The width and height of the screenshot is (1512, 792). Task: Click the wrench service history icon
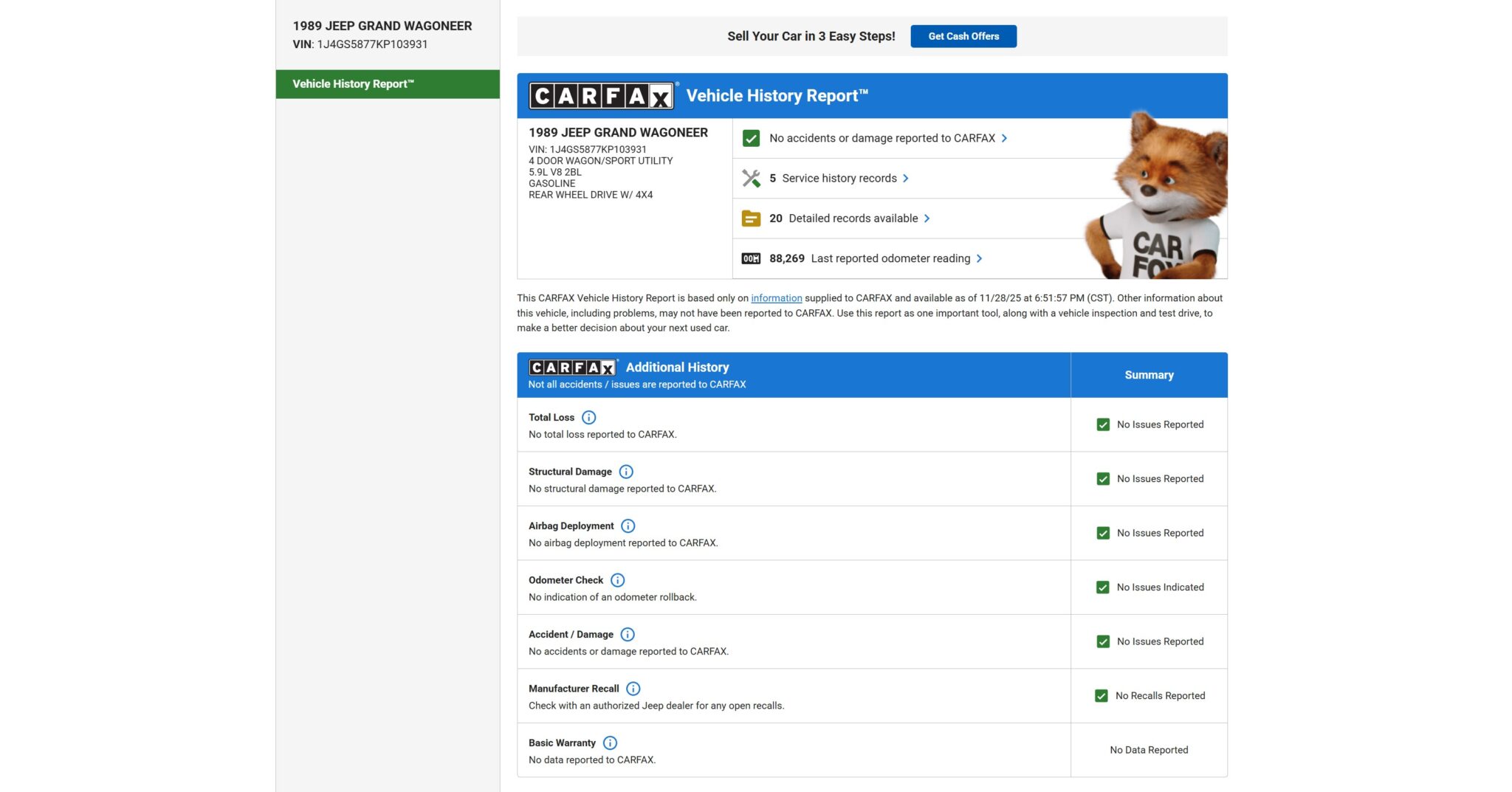751,179
